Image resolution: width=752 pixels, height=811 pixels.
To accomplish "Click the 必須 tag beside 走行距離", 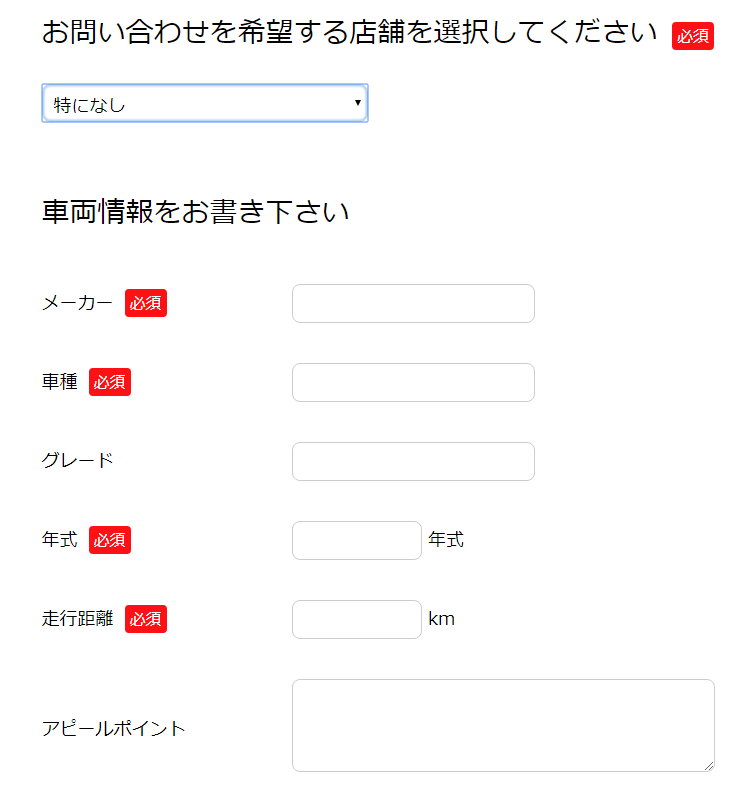I will pos(145,618).
